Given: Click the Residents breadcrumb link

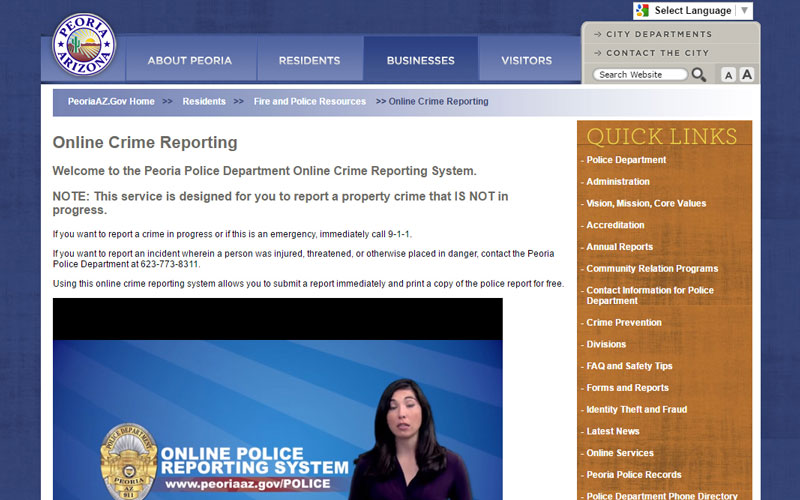Looking at the screenshot, I should 204,102.
